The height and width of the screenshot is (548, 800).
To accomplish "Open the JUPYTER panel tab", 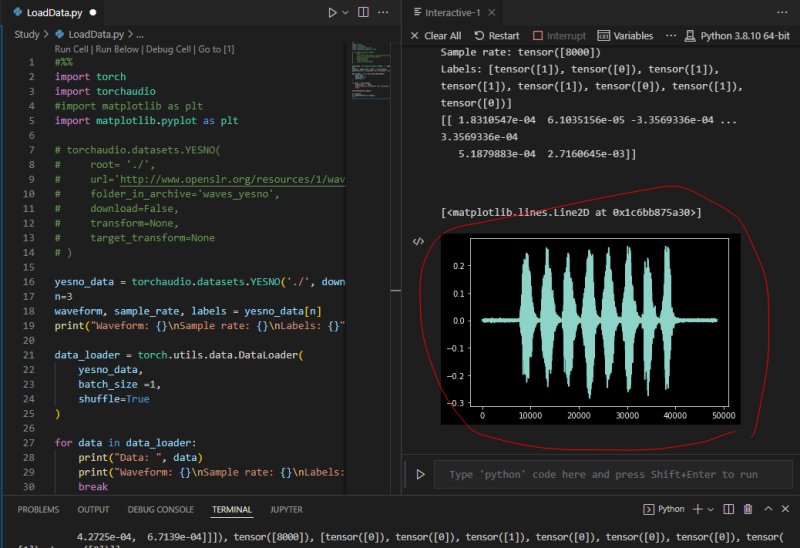I will coord(286,509).
